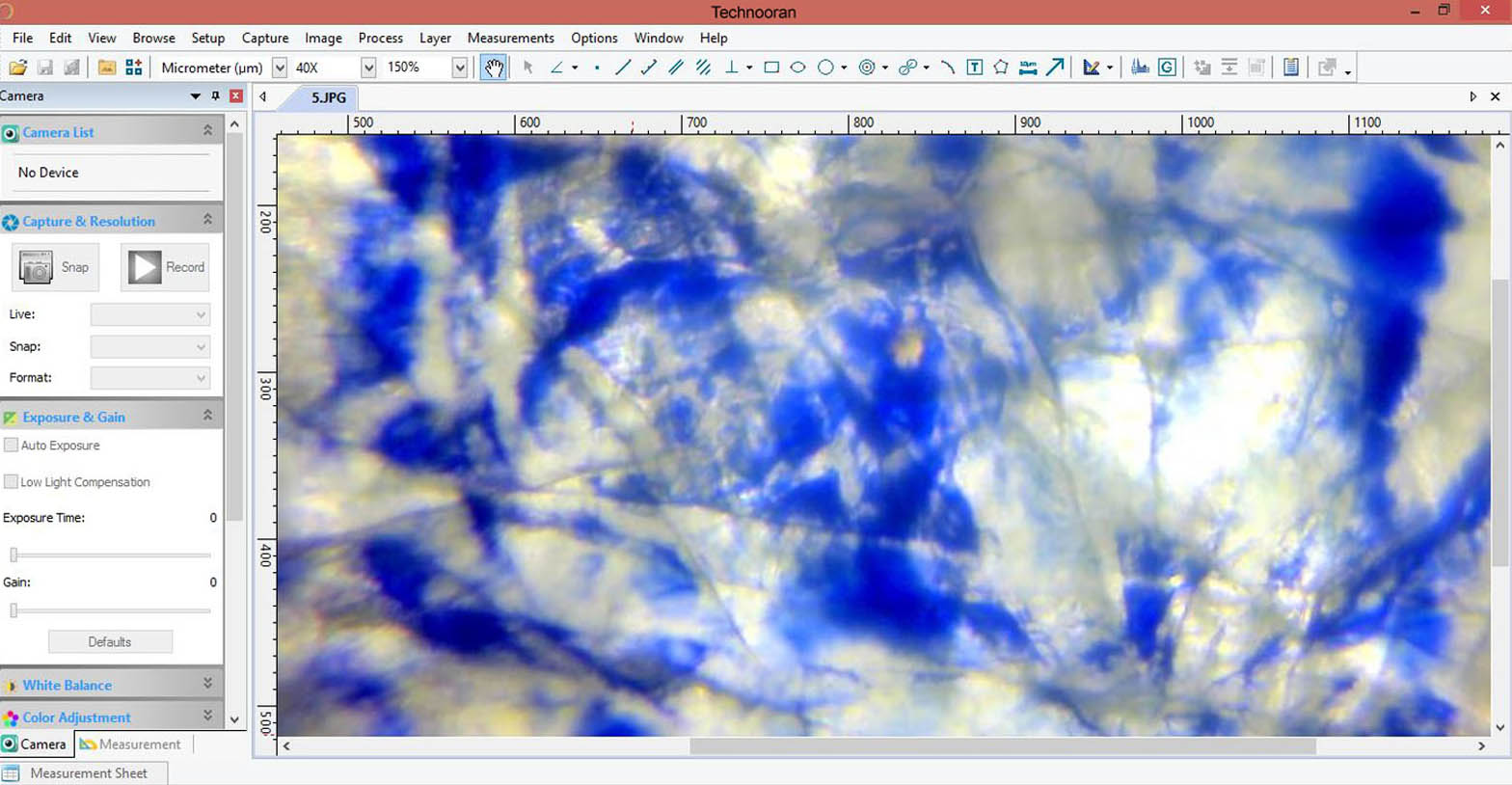Choose the ellipse measurement tool
The width and height of the screenshot is (1512, 785).
798,68
